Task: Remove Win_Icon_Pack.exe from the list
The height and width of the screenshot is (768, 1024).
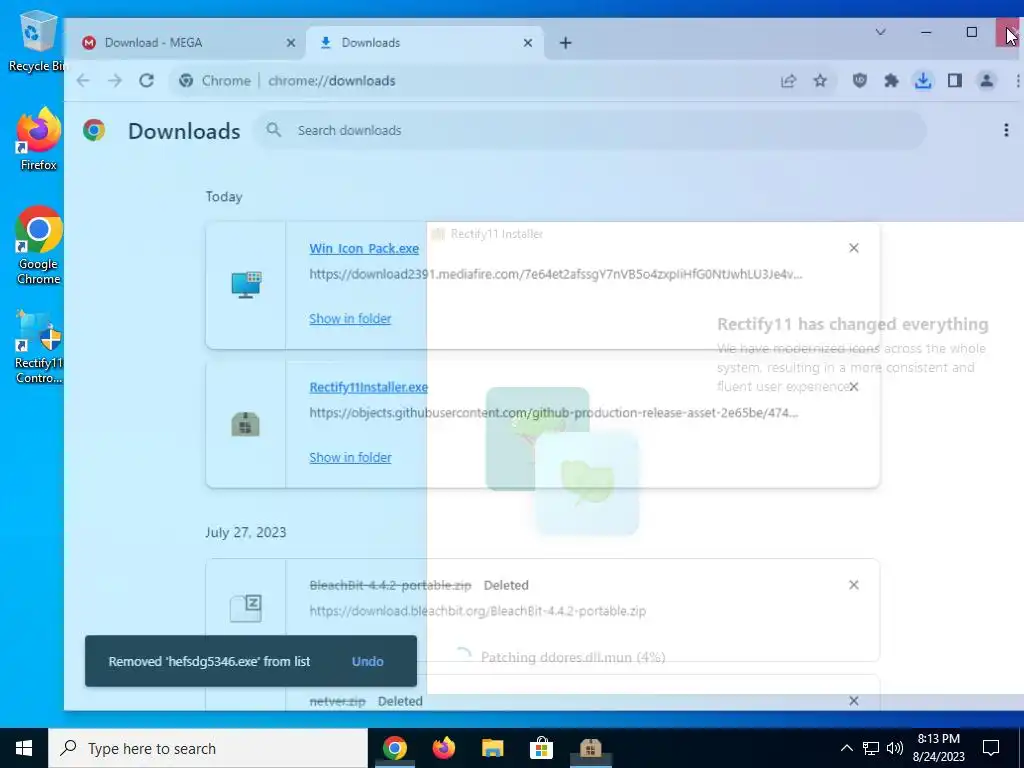Action: click(854, 248)
